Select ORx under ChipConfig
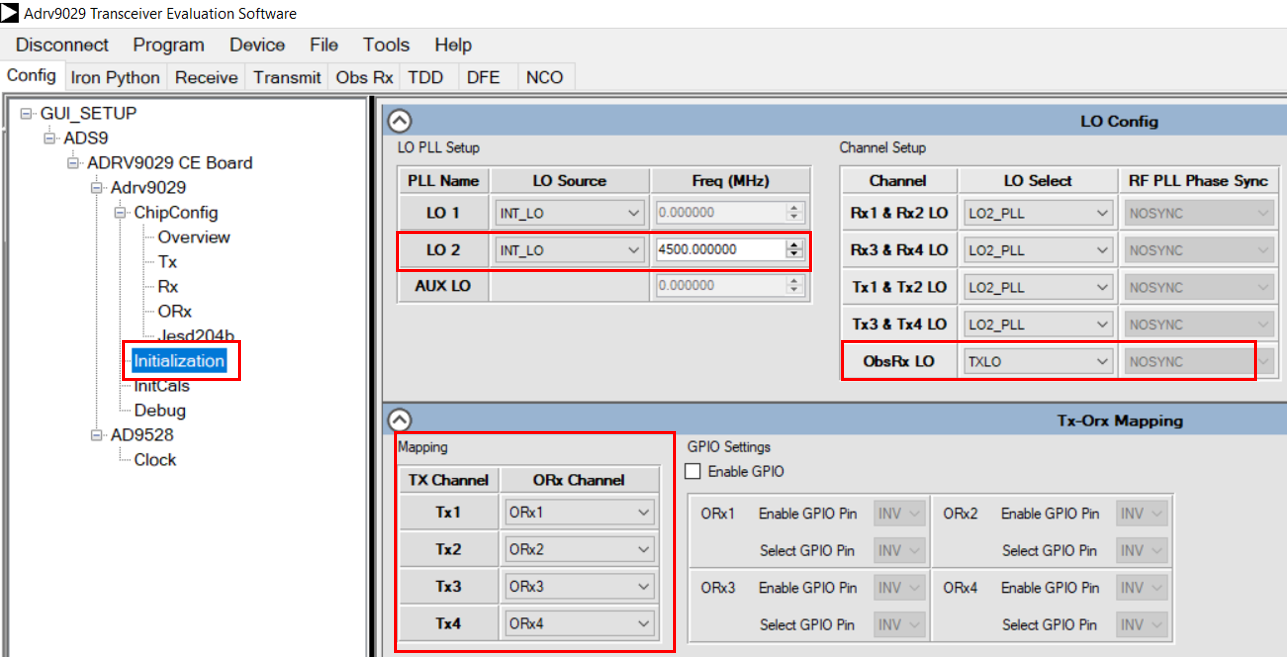 coord(174,311)
